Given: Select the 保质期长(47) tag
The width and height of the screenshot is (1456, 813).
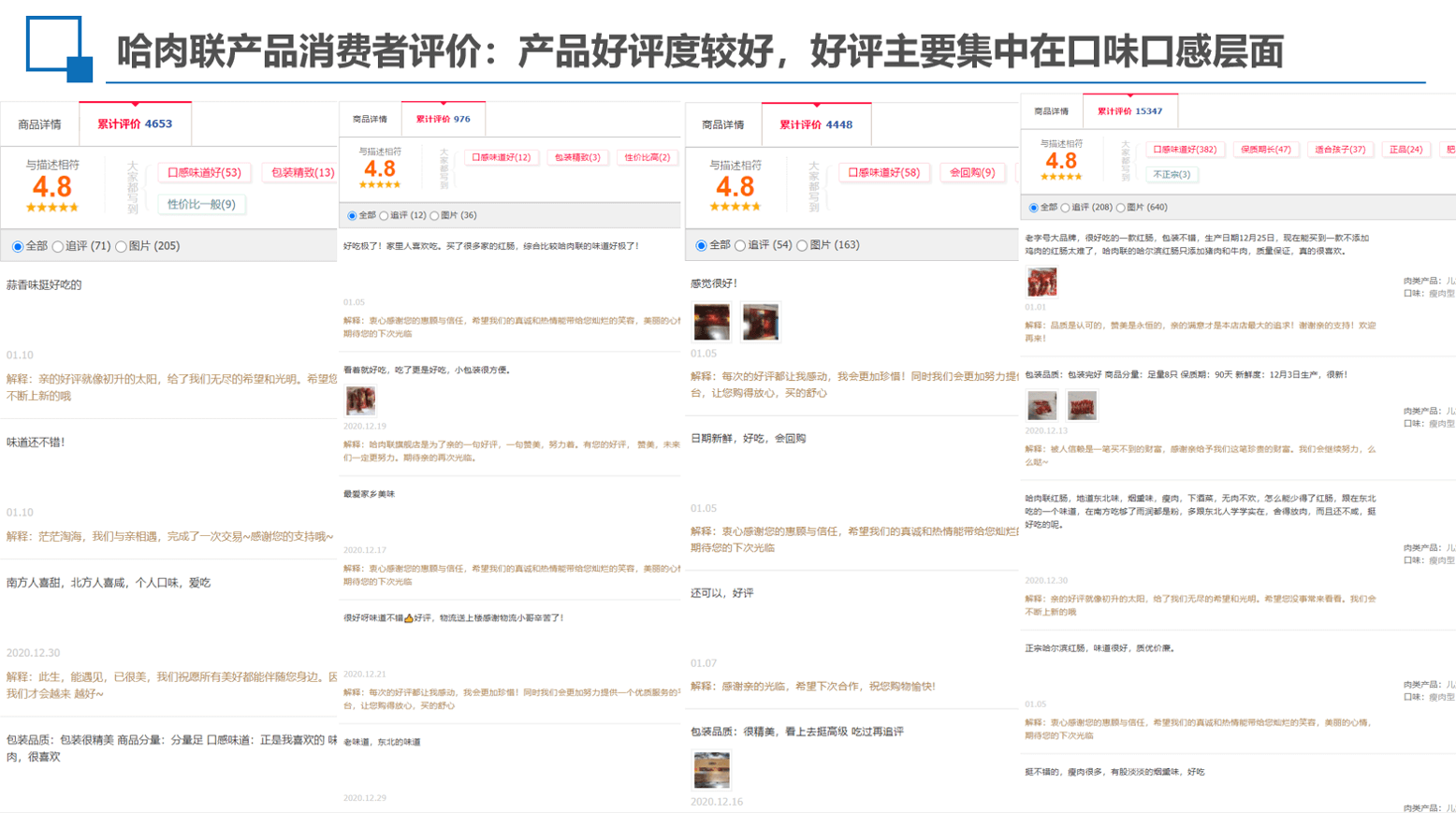Looking at the screenshot, I should click(1265, 150).
